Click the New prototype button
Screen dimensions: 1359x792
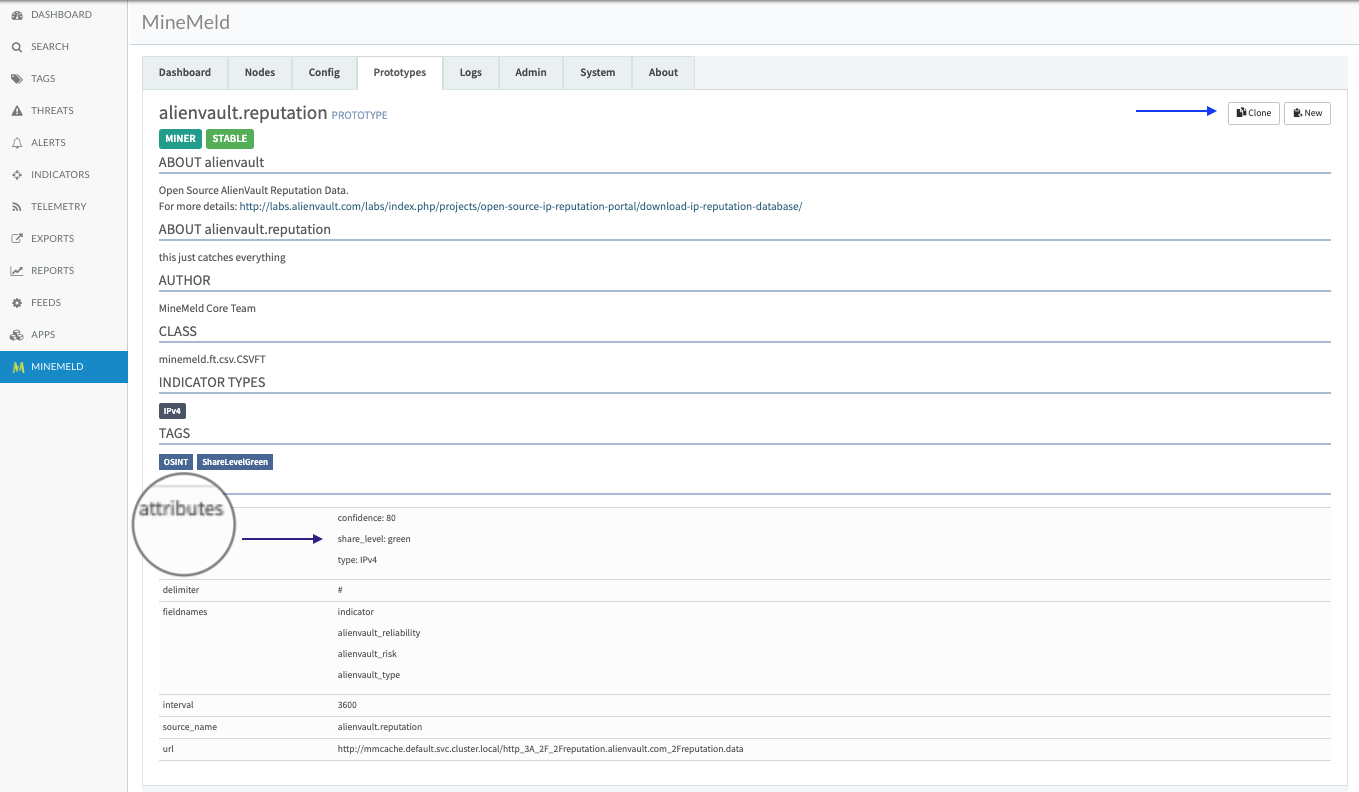pos(1307,113)
